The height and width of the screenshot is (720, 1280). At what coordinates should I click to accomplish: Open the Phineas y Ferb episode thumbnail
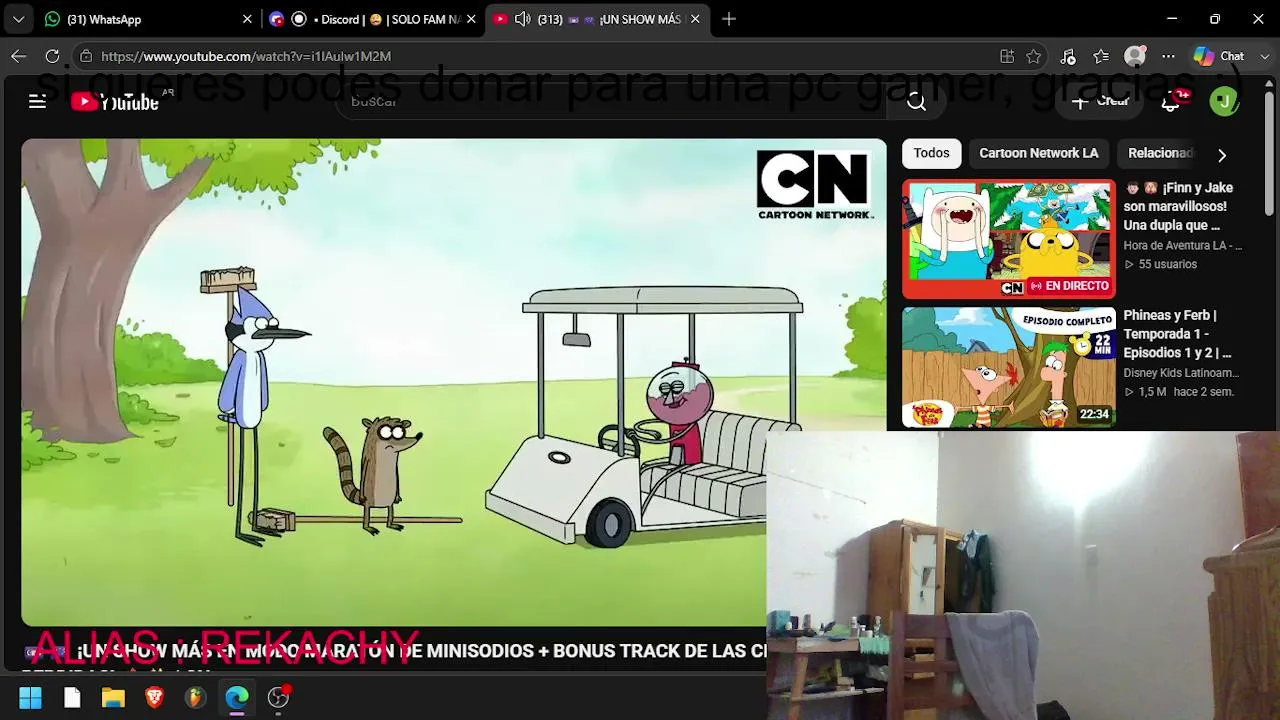(1008, 367)
